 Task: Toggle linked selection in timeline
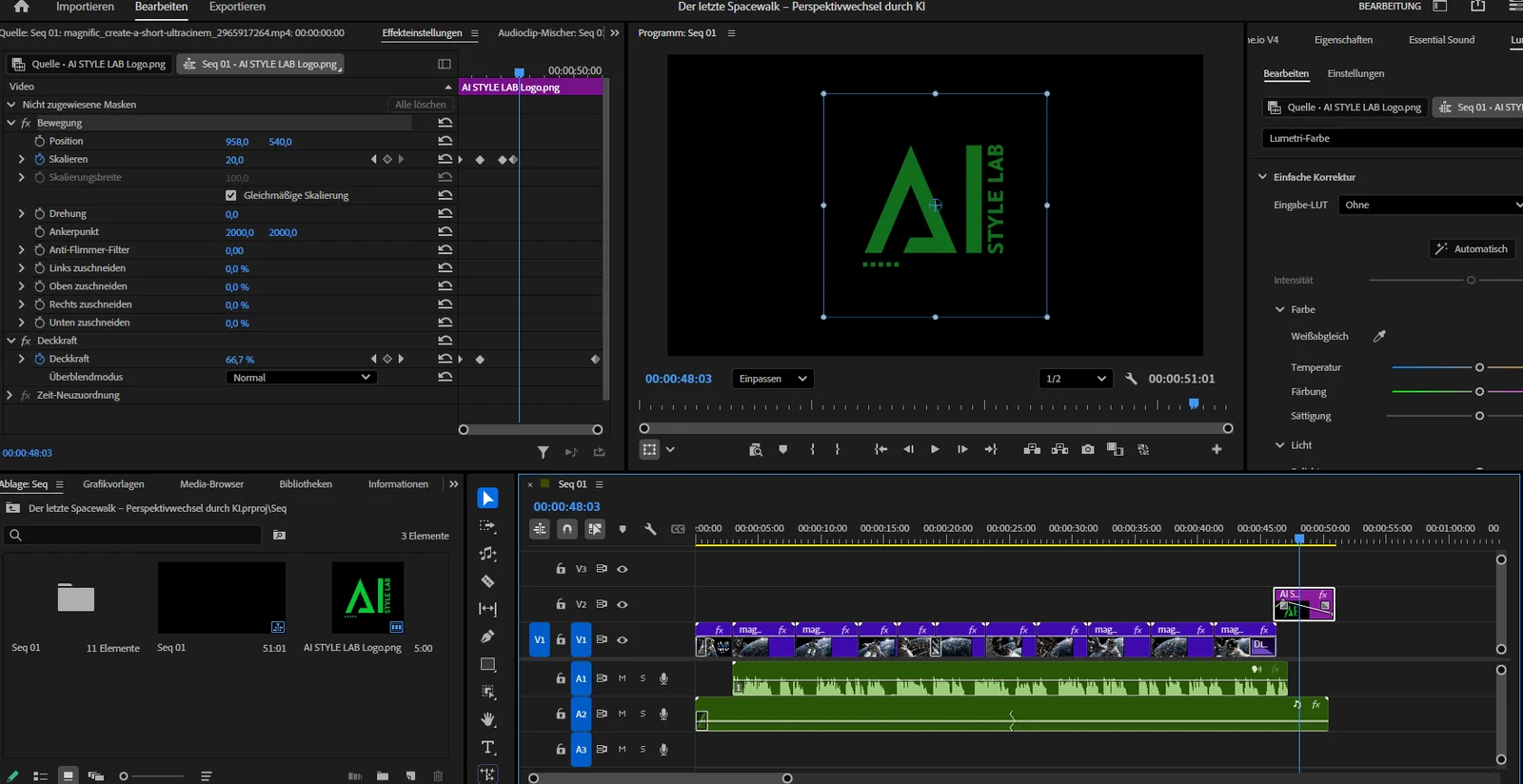(595, 529)
